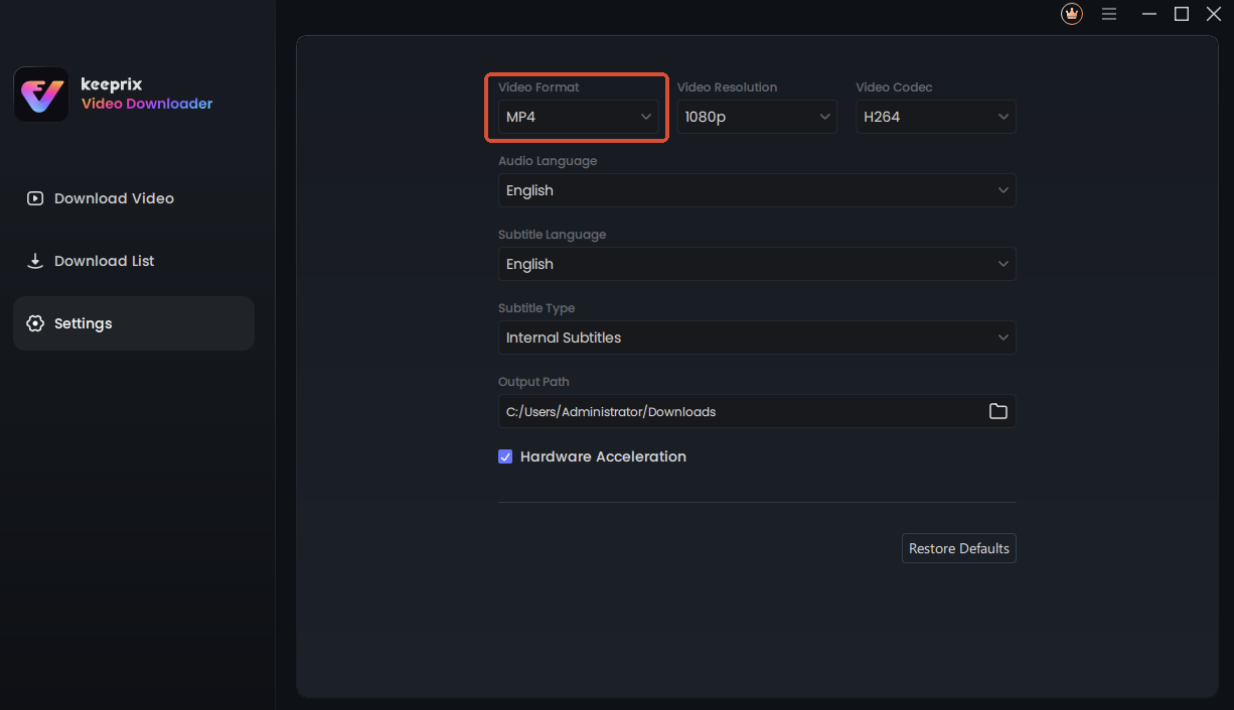Click the crown upgrade icon

pyautogui.click(x=1071, y=14)
